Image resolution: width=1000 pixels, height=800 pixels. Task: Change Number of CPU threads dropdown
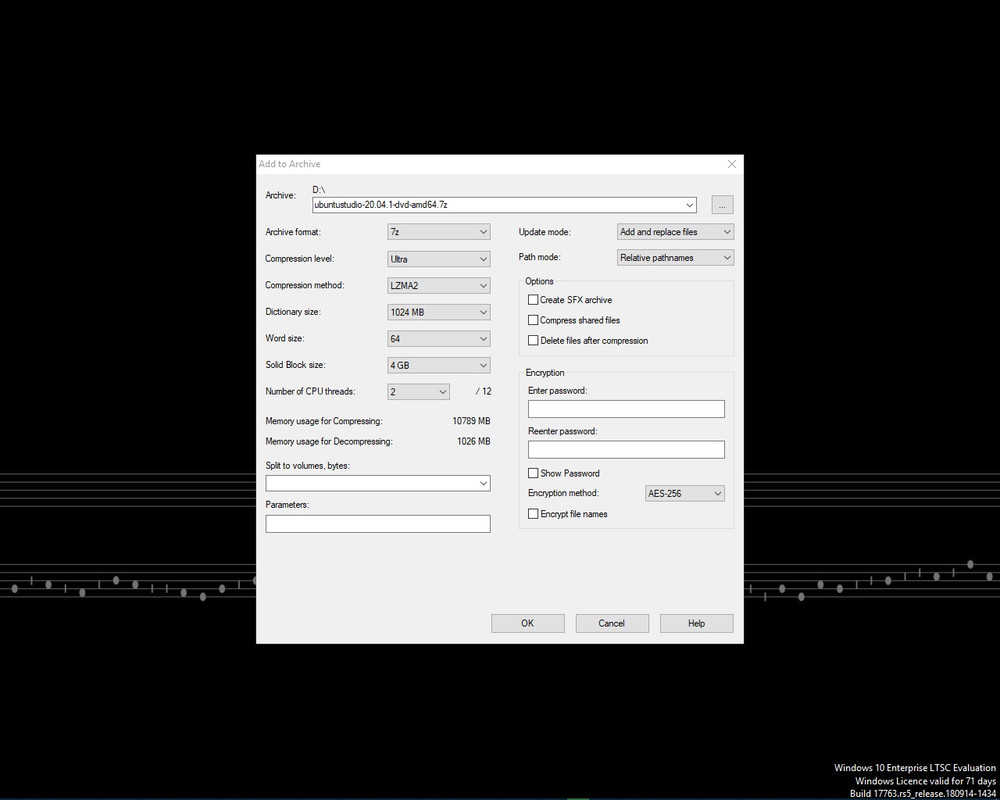coord(418,392)
